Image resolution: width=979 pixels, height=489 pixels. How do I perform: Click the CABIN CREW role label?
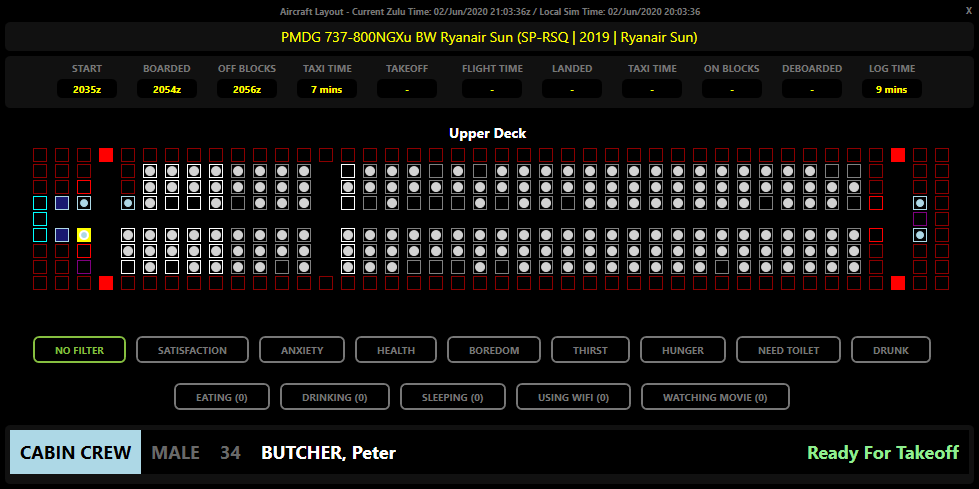(x=76, y=452)
